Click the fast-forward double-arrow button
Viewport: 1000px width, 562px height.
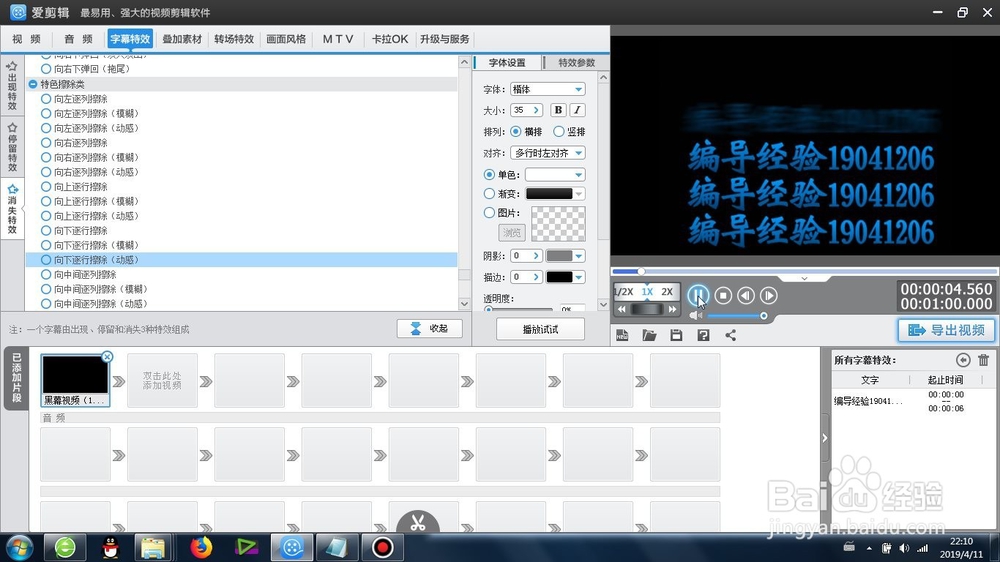672,309
